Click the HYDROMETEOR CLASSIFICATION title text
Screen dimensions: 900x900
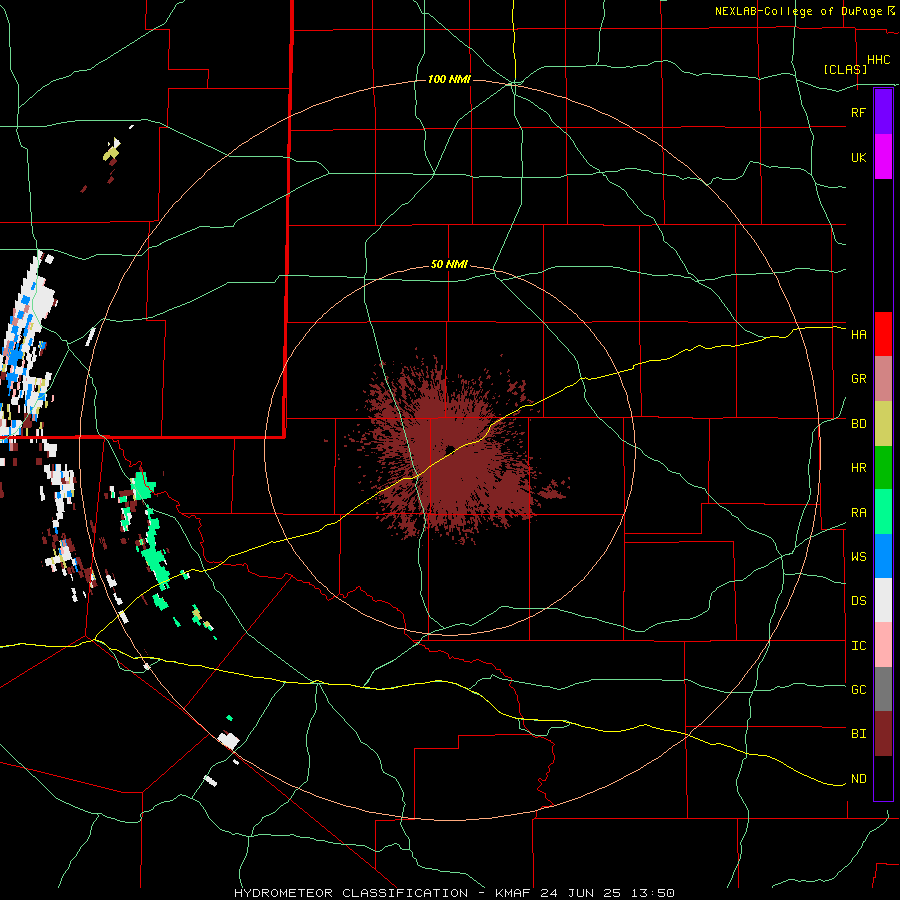(x=351, y=893)
